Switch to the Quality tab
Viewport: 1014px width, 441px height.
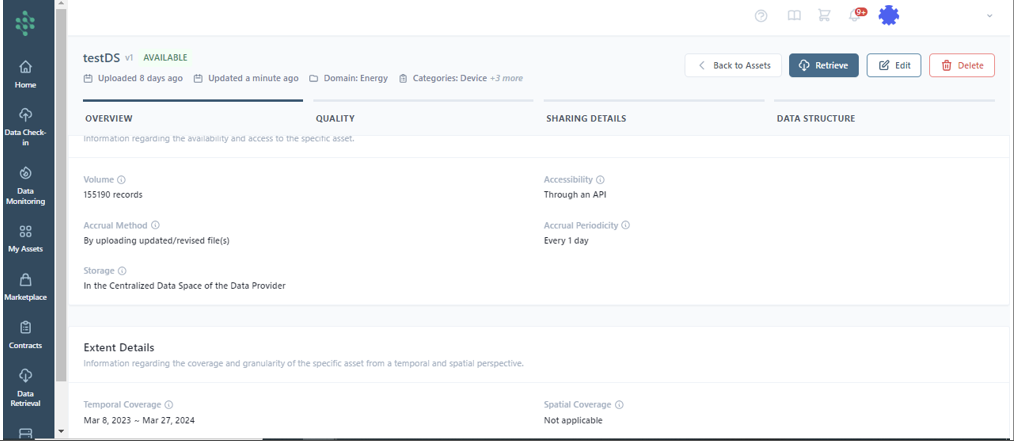click(335, 118)
